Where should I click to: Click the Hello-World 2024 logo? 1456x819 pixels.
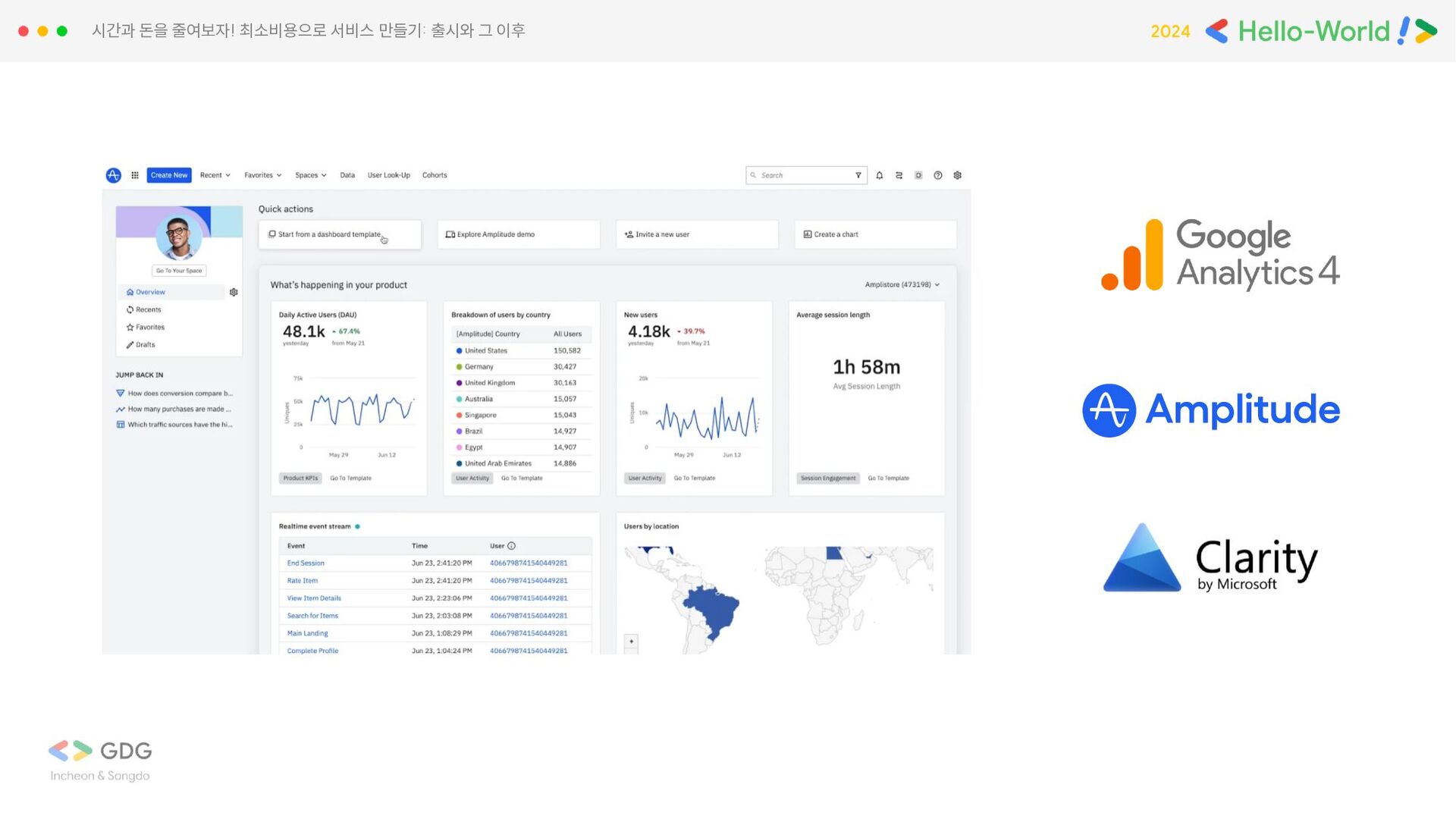click(1294, 31)
